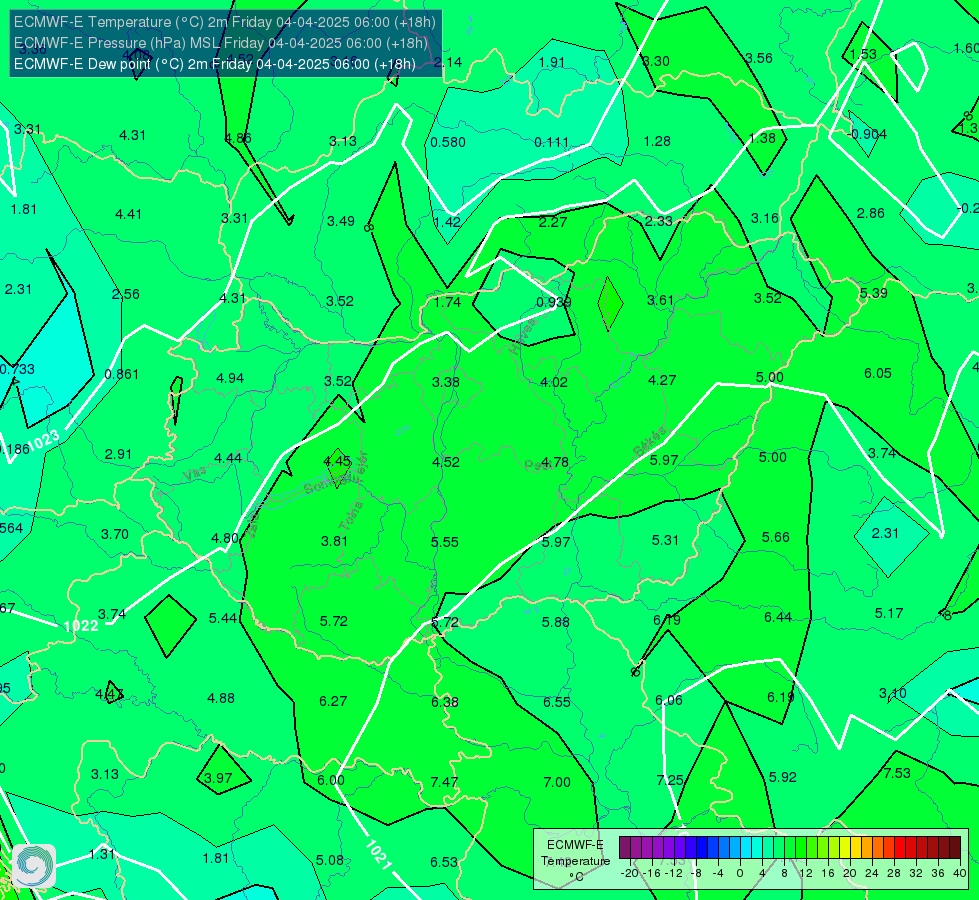
Task: Click the 5.08 dew point value
Action: [330, 860]
